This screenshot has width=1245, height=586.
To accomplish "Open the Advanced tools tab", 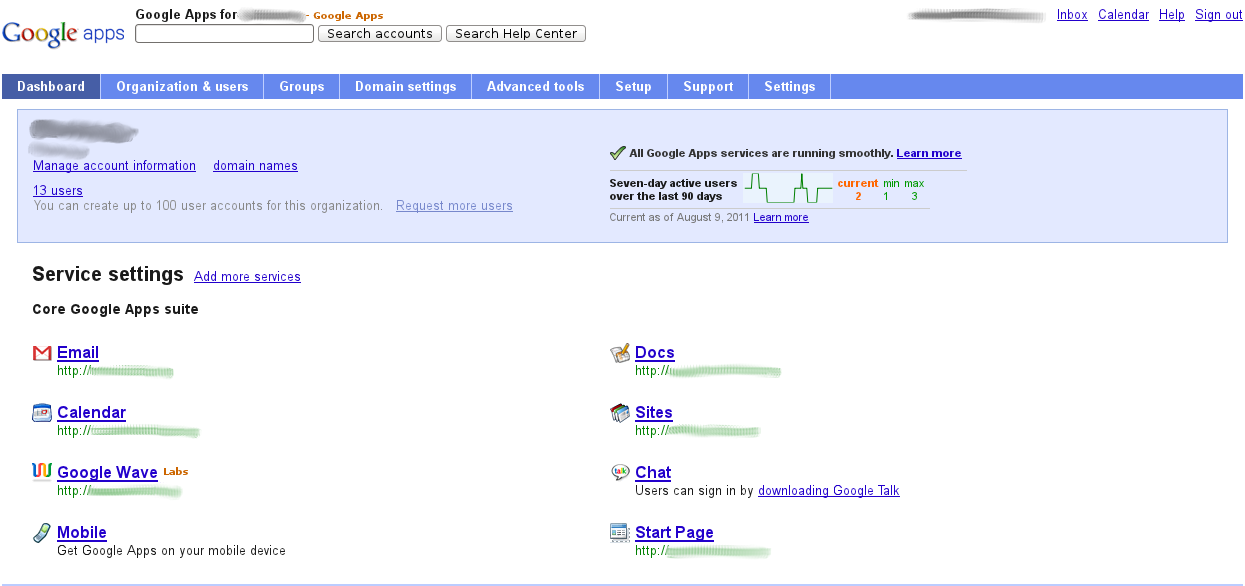I will [536, 87].
